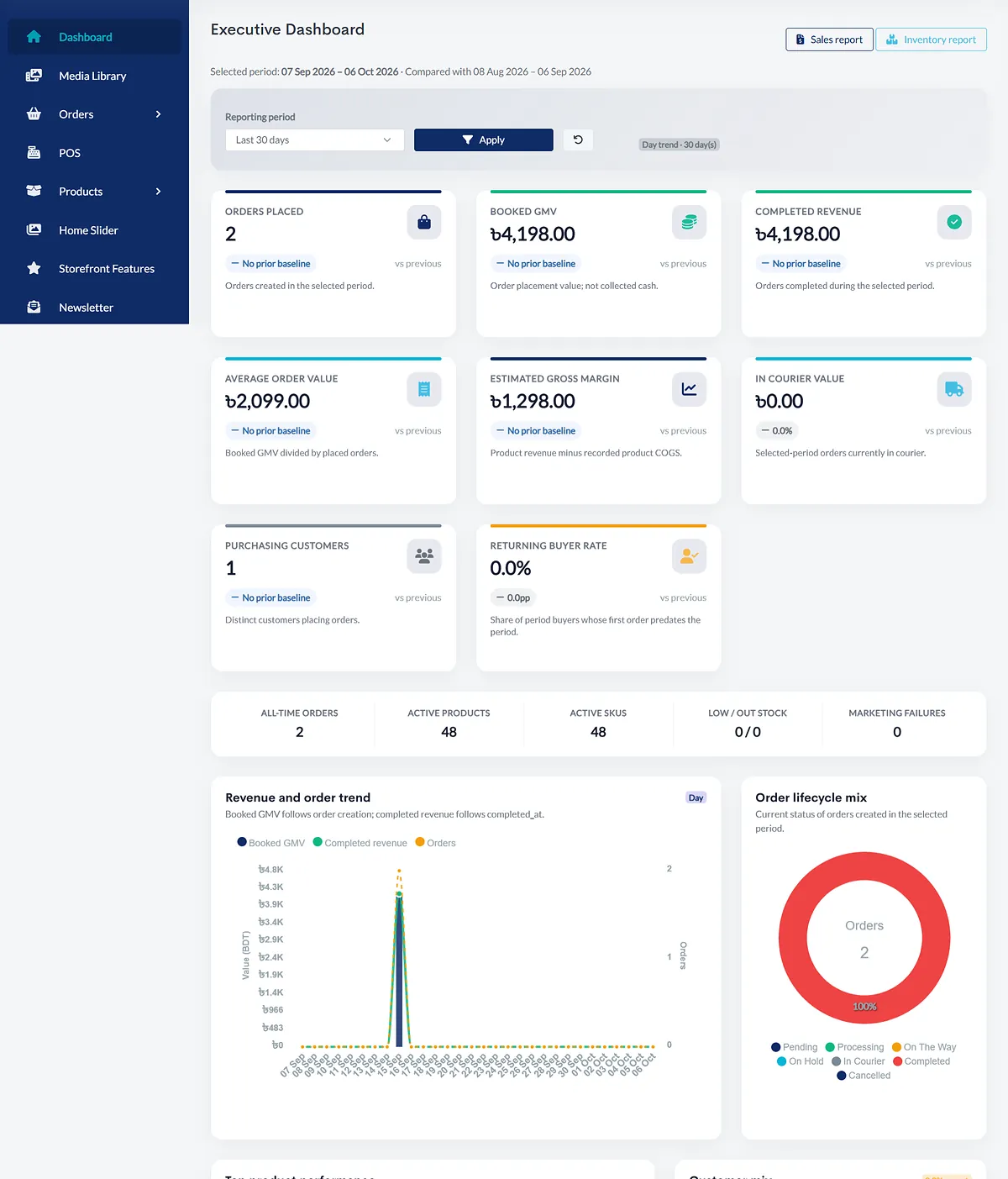Viewport: 1008px width, 1179px height.
Task: Click the Orders Placed shopping bag icon
Action: click(x=424, y=222)
